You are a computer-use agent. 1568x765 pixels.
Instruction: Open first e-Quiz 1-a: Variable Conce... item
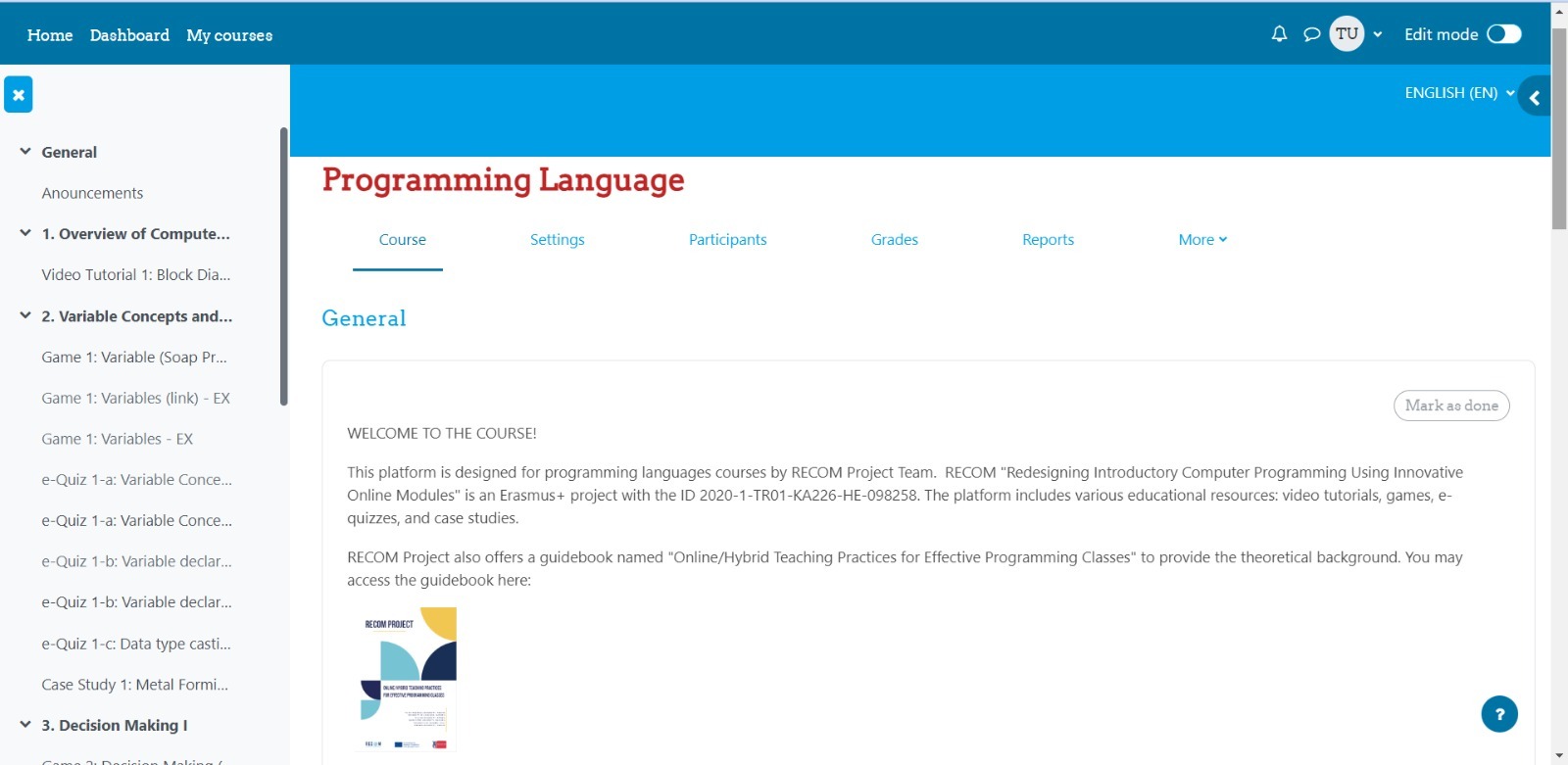(x=137, y=480)
